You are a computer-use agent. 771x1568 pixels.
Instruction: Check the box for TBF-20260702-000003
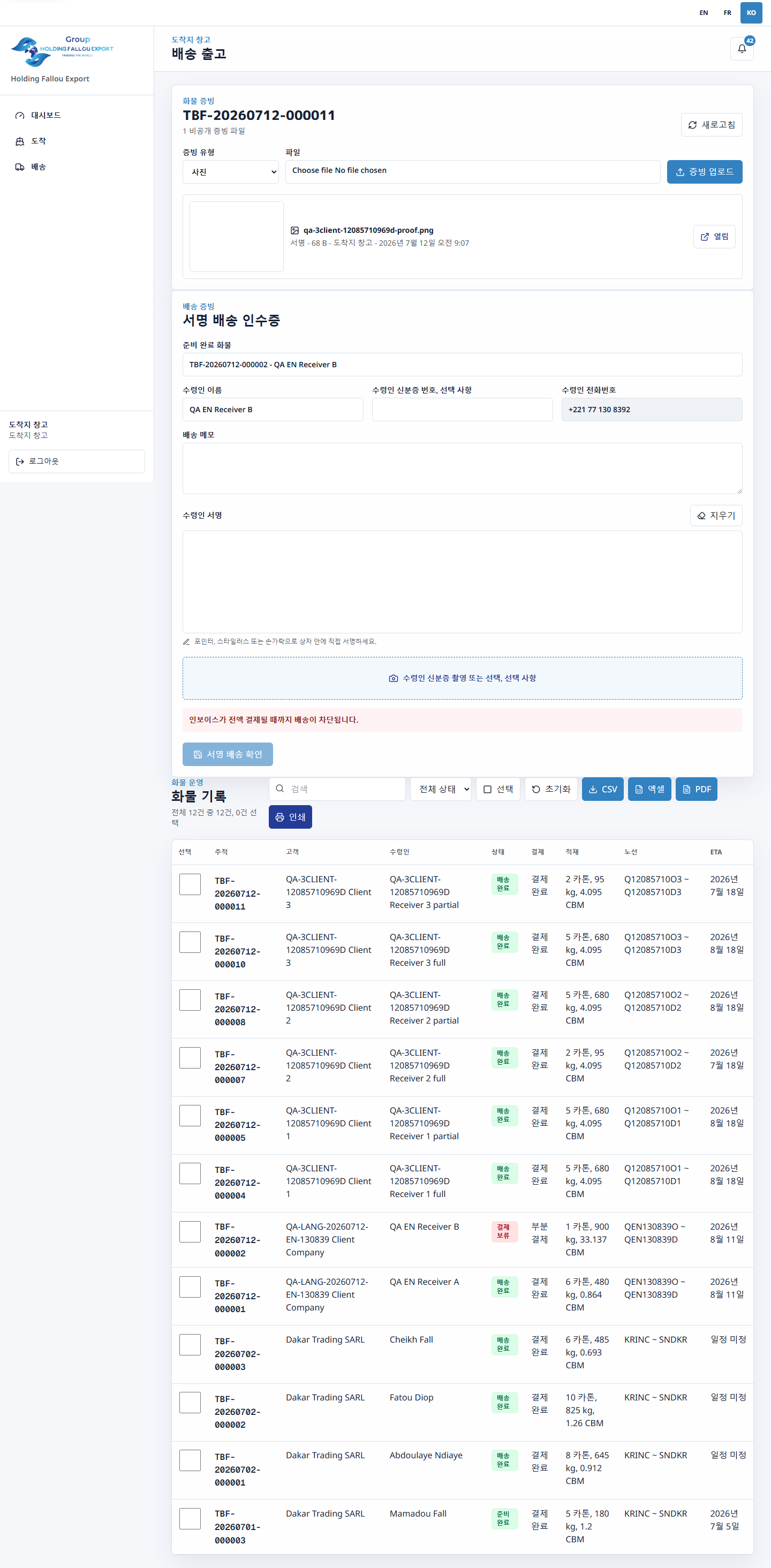click(x=190, y=1345)
